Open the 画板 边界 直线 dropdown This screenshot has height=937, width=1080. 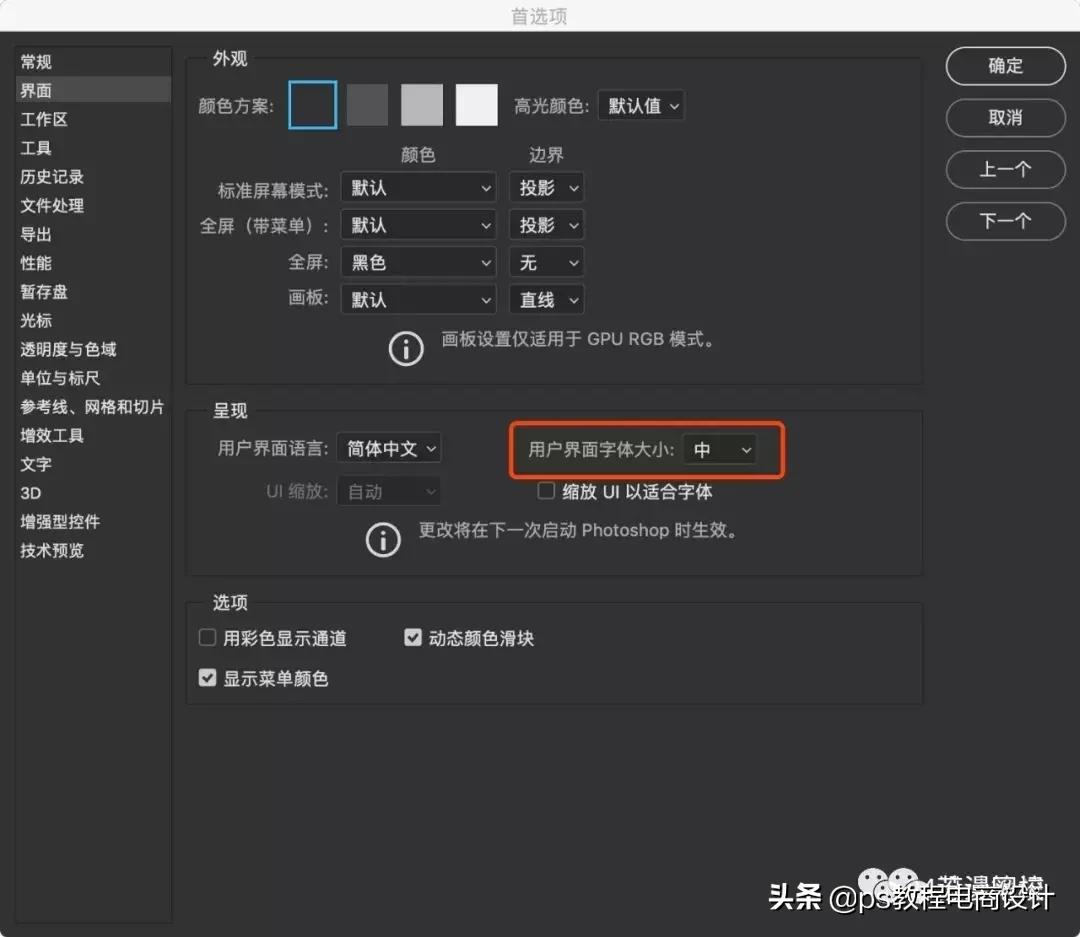coord(546,299)
